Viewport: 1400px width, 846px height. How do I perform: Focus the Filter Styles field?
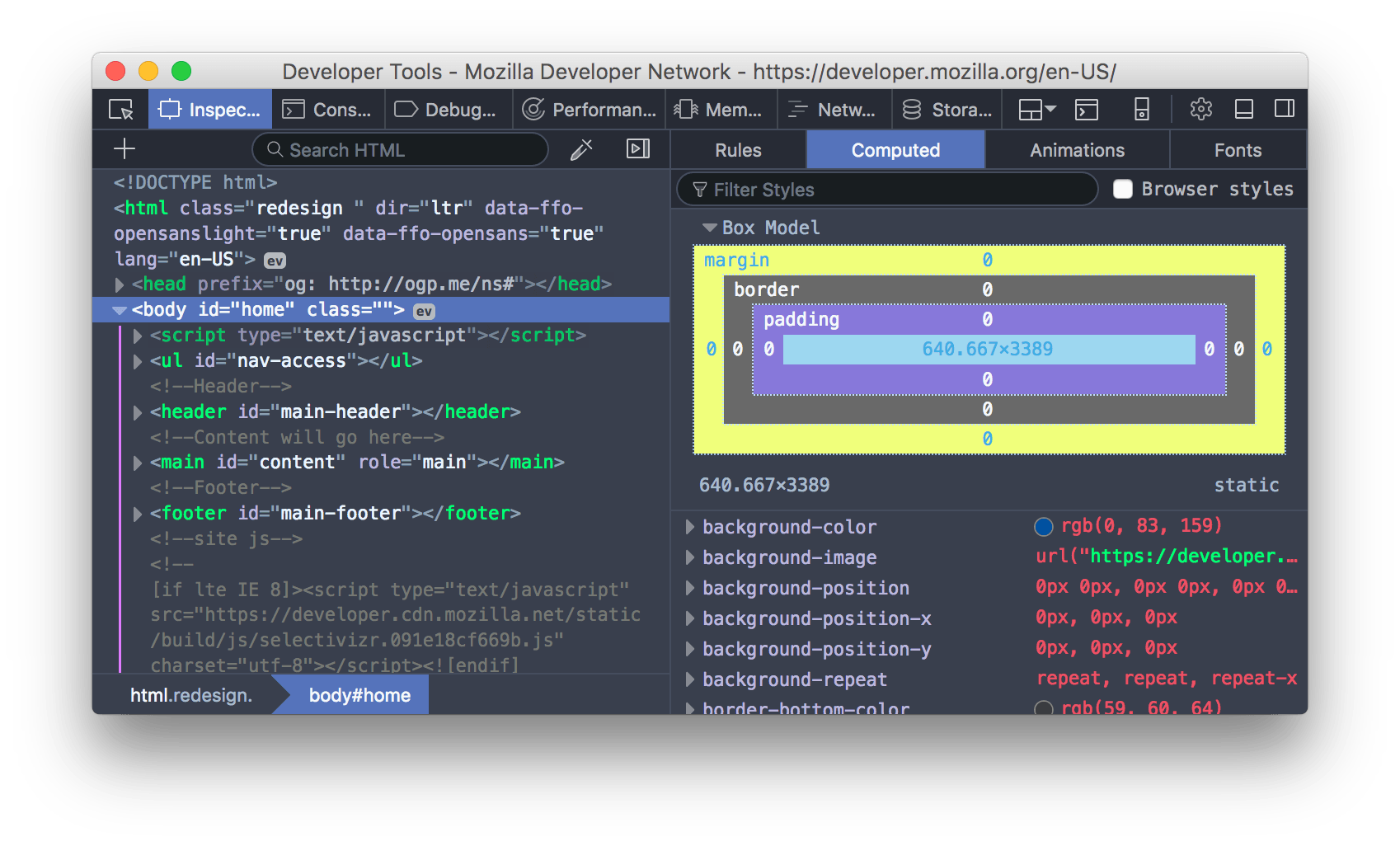click(x=887, y=190)
